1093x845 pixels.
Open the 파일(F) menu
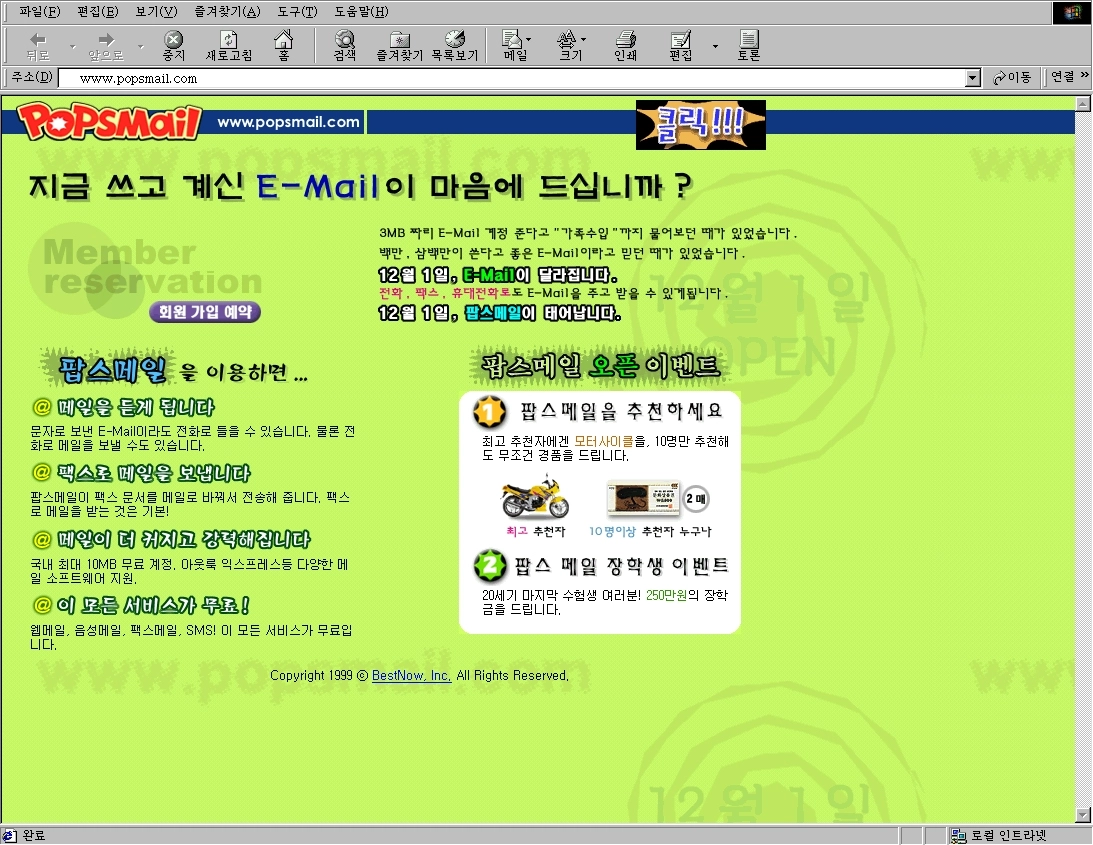tap(39, 12)
